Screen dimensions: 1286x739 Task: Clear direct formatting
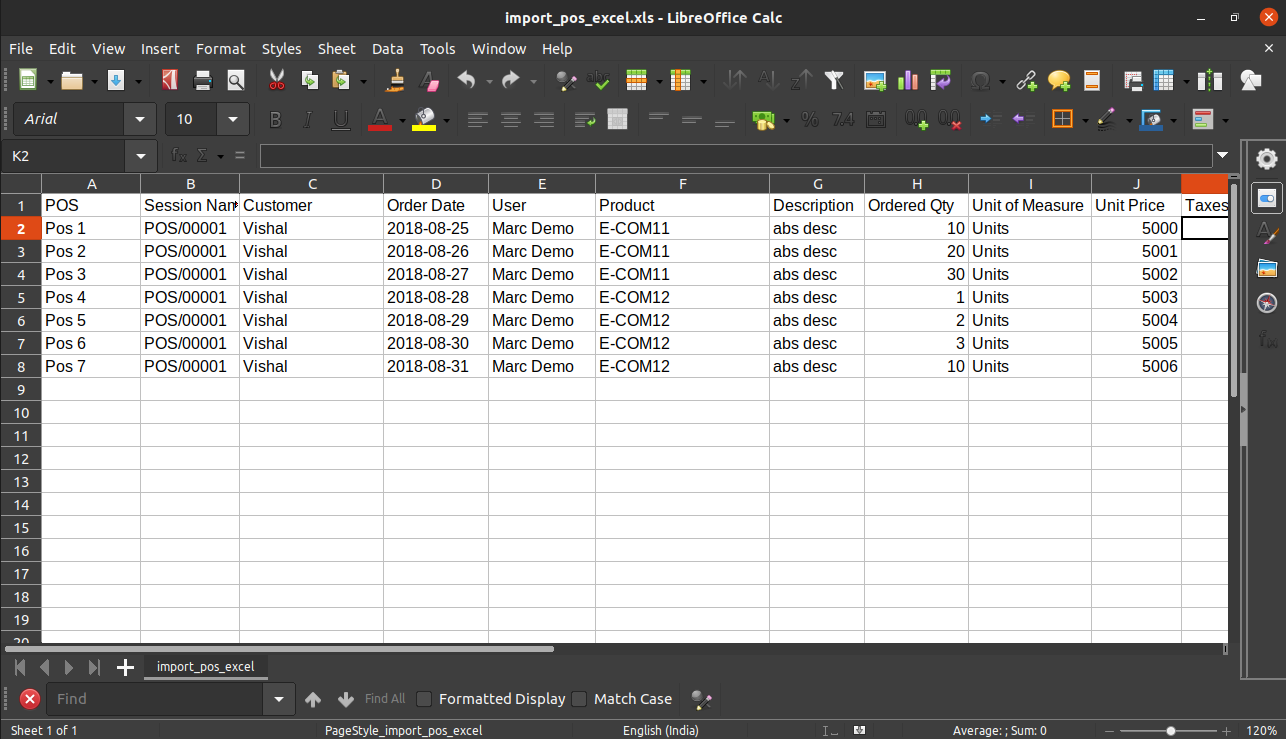tap(429, 81)
